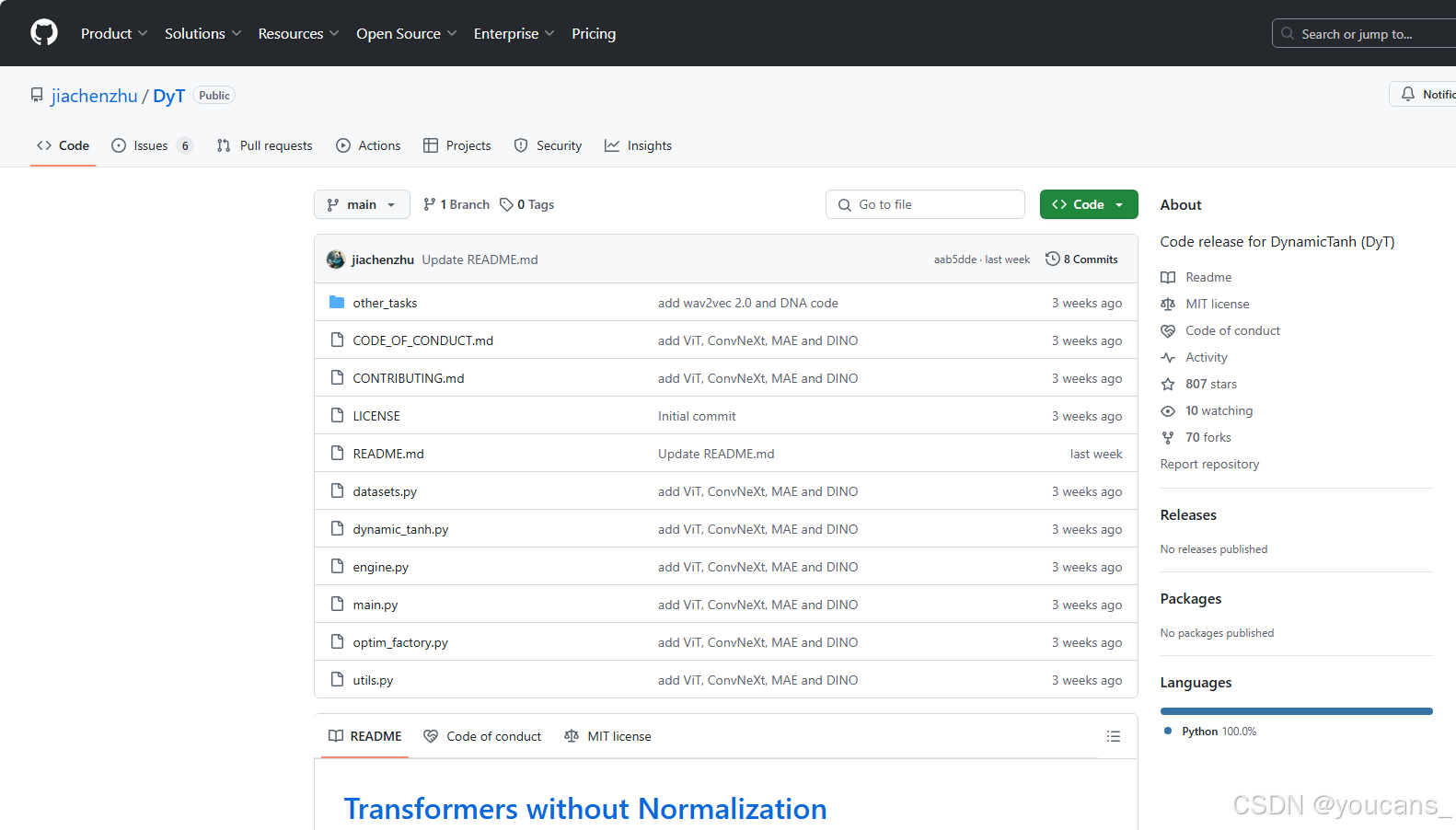The image size is (1456, 830).
Task: Switch to the Issues tab
Action: pyautogui.click(x=152, y=145)
